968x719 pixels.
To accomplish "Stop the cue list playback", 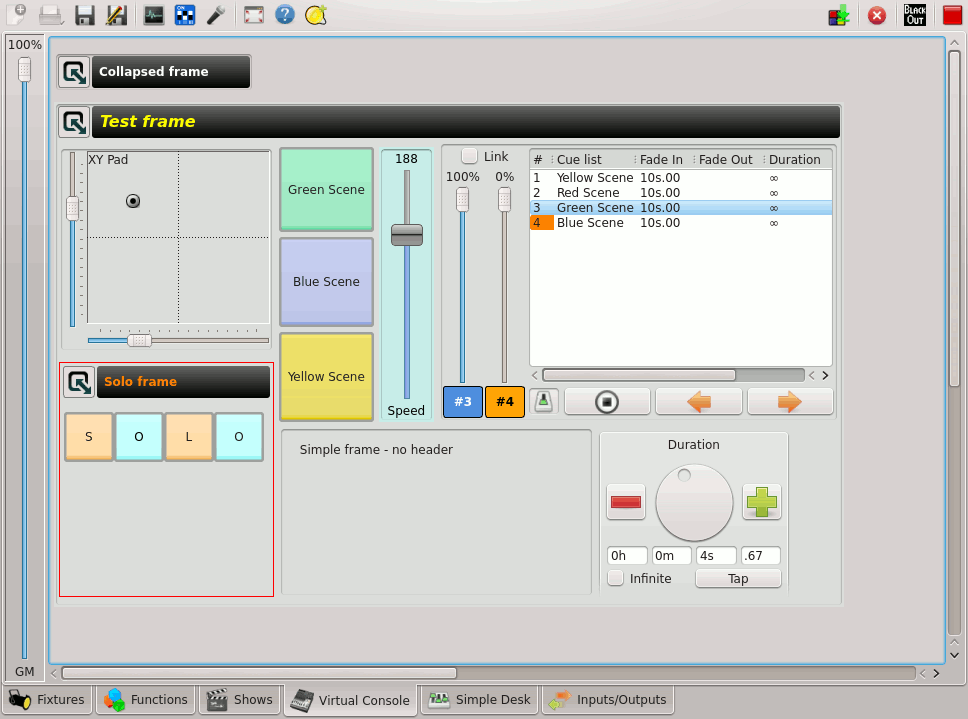I will 607,402.
